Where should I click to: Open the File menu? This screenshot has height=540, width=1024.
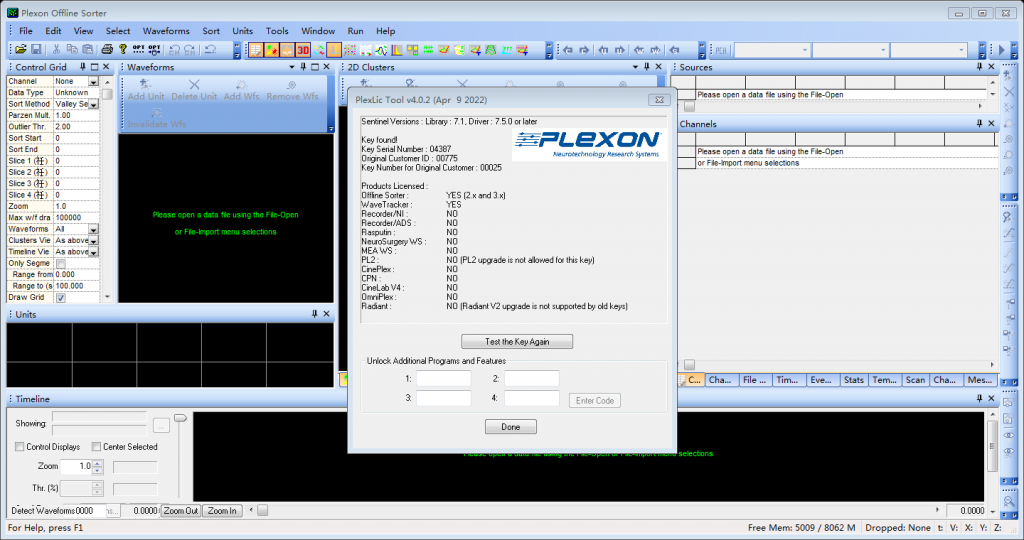pos(26,31)
